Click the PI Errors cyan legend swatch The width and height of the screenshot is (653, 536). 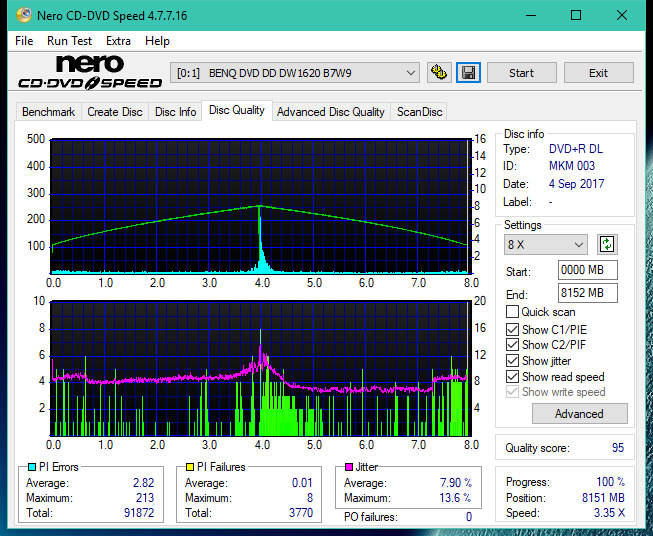pos(32,467)
